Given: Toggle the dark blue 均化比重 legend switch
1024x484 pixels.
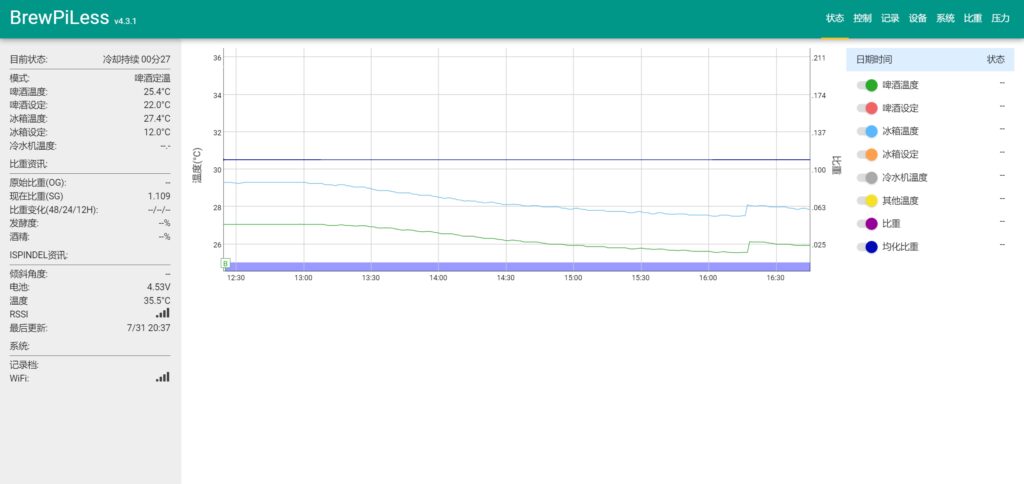Looking at the screenshot, I should coord(867,246).
